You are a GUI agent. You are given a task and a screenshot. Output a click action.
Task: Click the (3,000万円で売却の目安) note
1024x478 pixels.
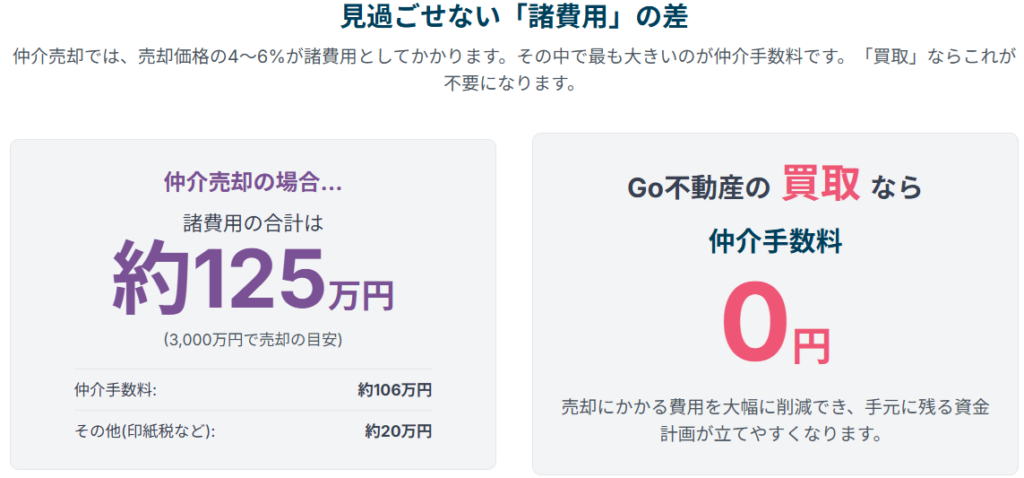pyautogui.click(x=253, y=340)
